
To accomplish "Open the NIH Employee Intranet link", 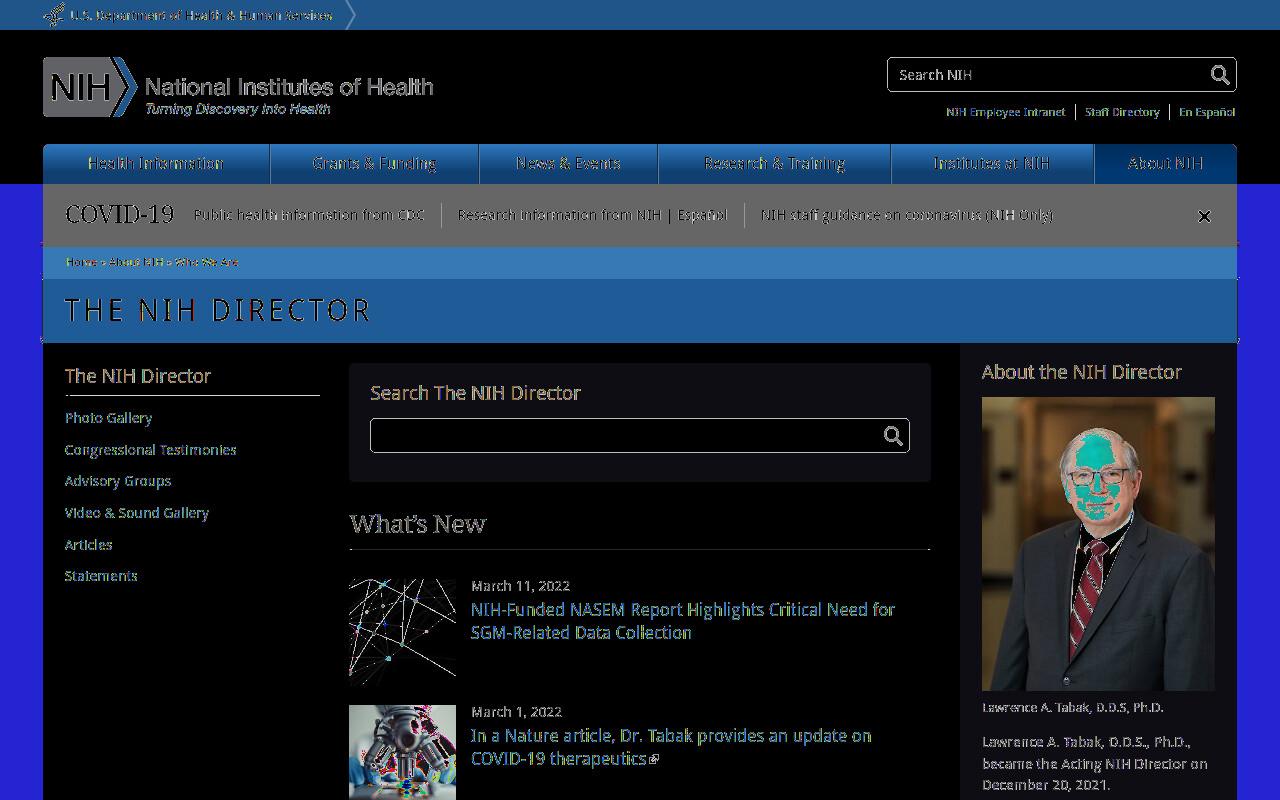I will point(1006,112).
